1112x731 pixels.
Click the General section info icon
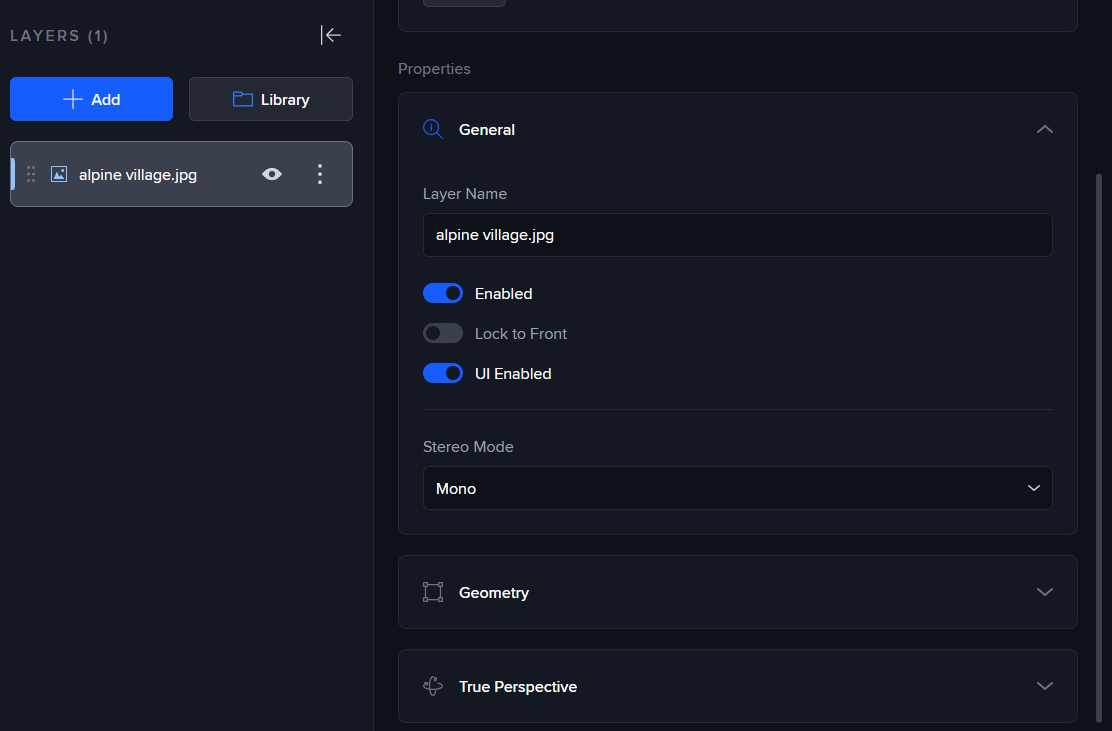[433, 129]
